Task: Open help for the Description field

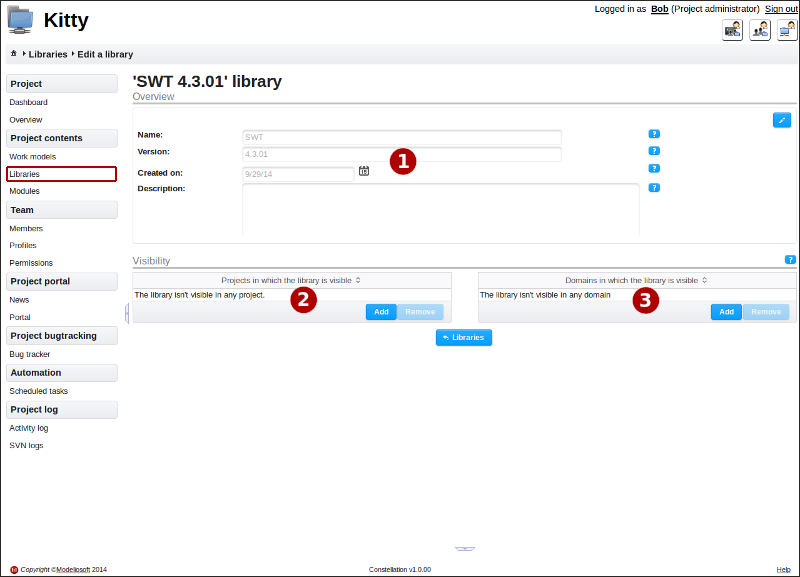Action: coord(654,188)
